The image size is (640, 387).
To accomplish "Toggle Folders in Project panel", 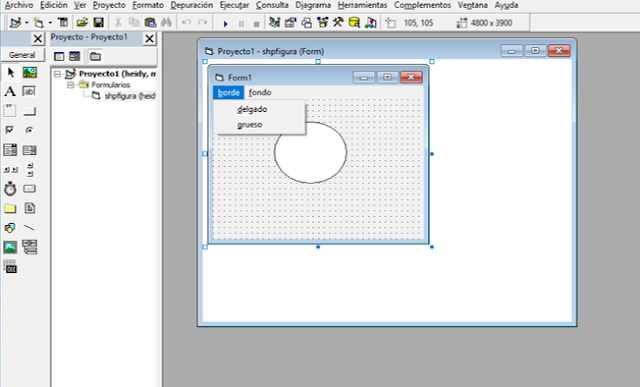I will tap(95, 56).
